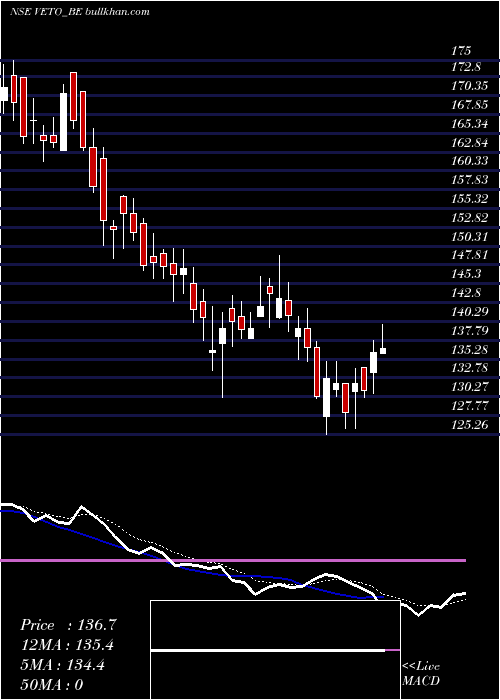Click the 'Price : 136.7' readout
Viewport: 500px width, 700px height.
pyautogui.click(x=68, y=625)
